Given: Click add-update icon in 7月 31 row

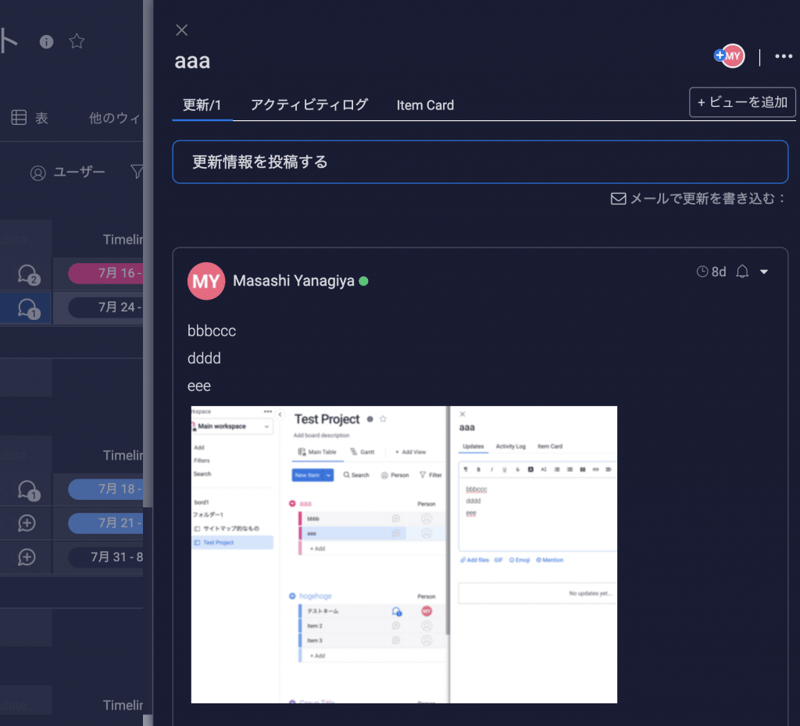Looking at the screenshot, I should 27,557.
